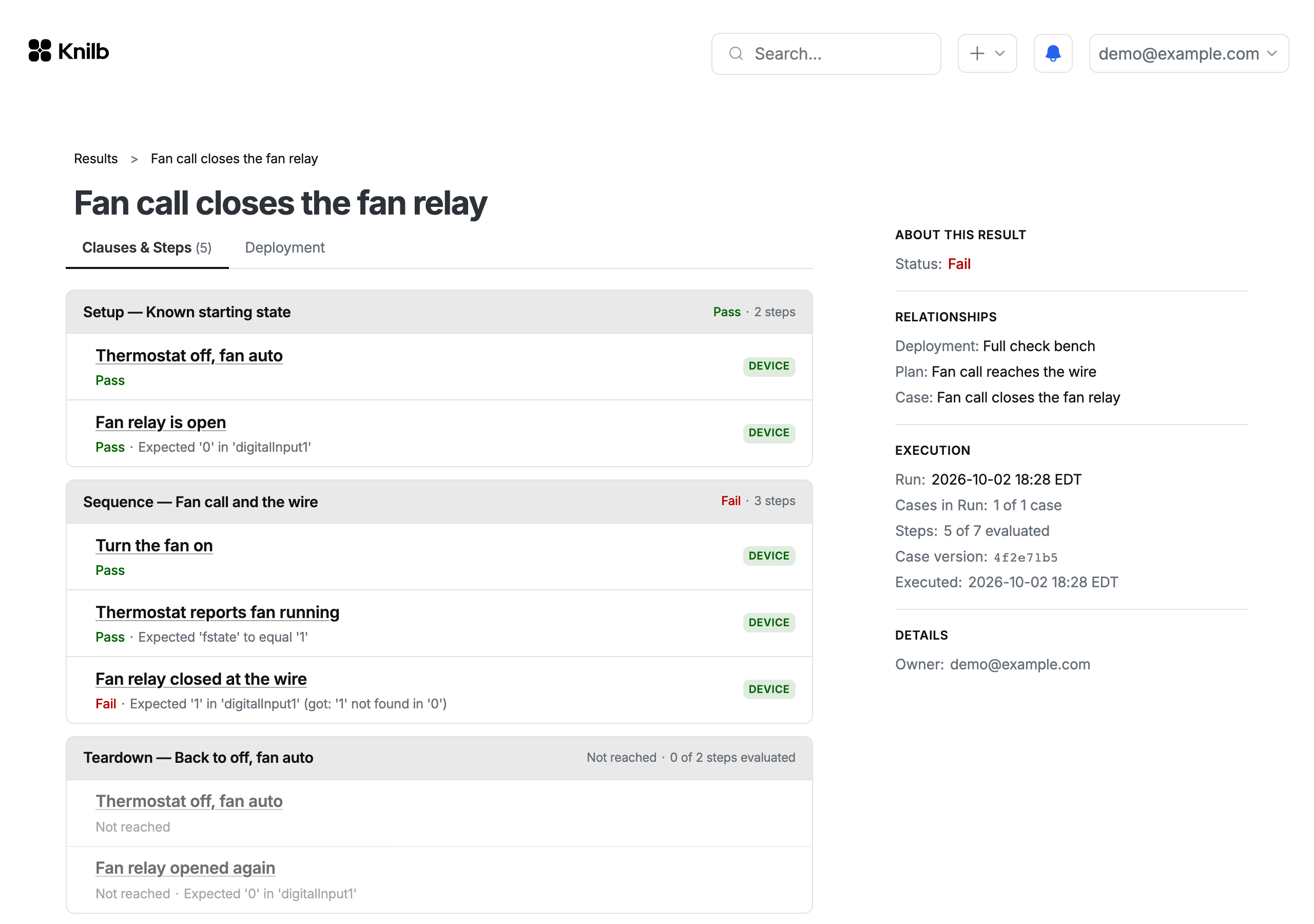Viewport: 1314px width, 924px height.
Task: Go back to Results breadcrumb
Action: tap(95, 159)
